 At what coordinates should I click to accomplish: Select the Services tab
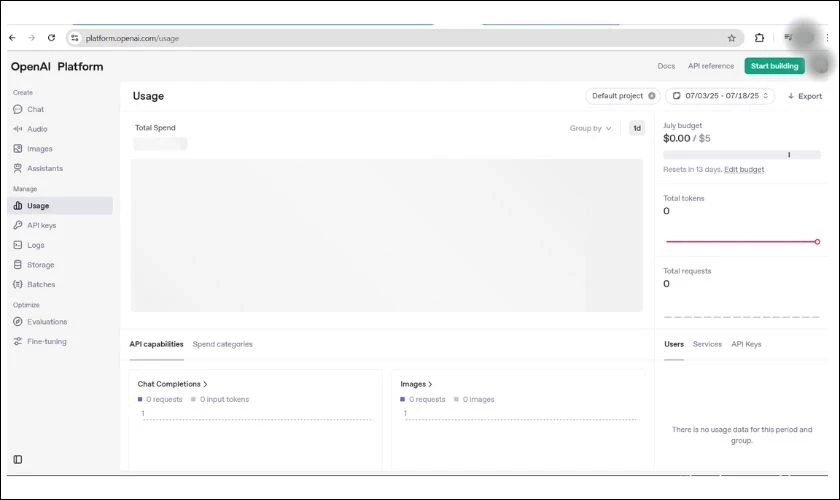(x=707, y=344)
